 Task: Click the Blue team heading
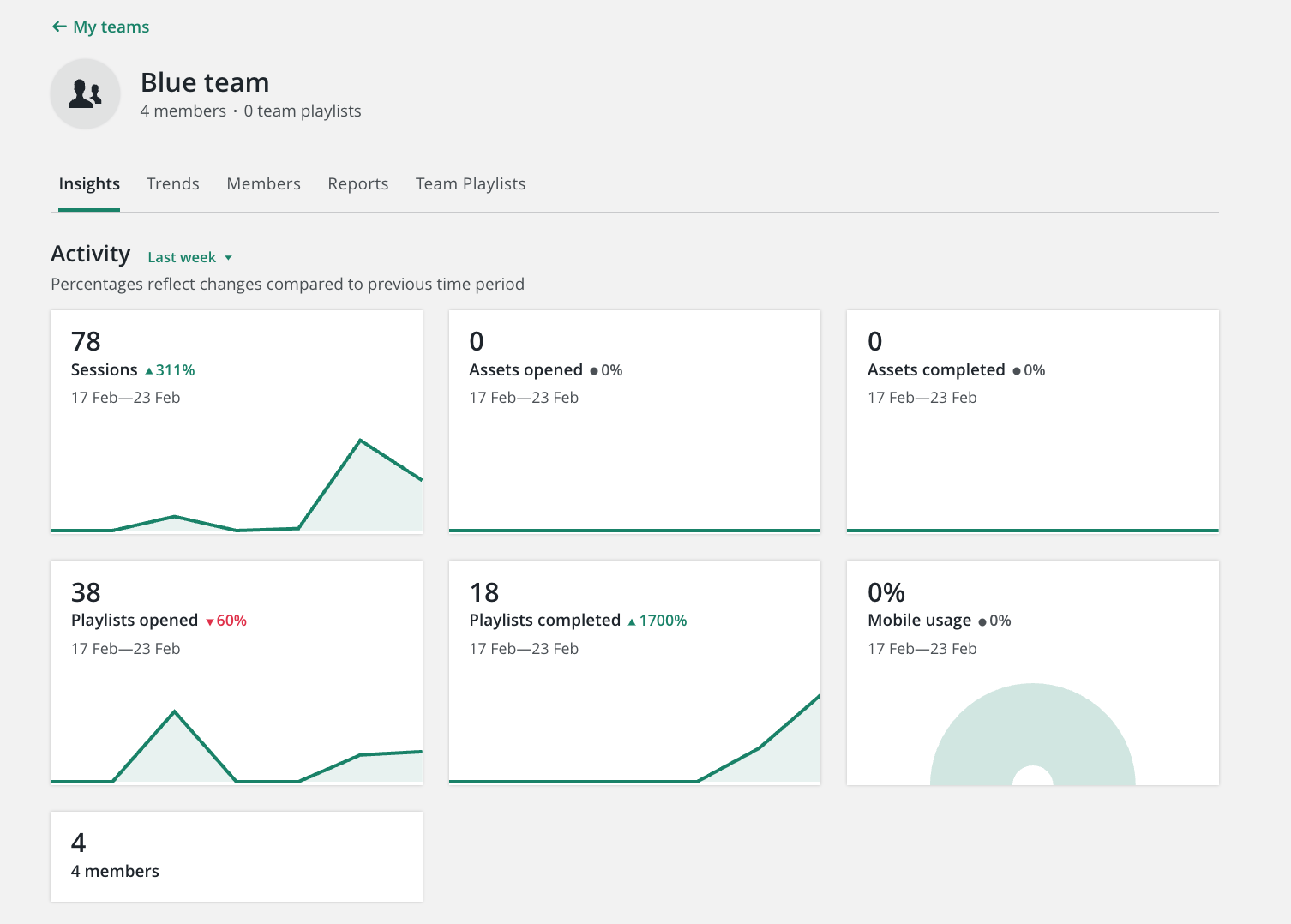point(205,82)
